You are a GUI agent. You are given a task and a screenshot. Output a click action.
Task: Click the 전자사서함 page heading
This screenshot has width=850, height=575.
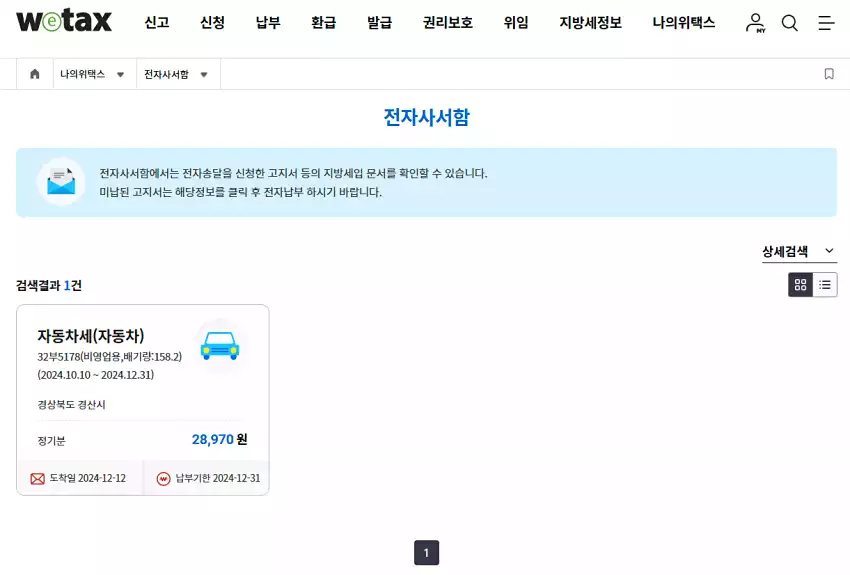click(427, 117)
